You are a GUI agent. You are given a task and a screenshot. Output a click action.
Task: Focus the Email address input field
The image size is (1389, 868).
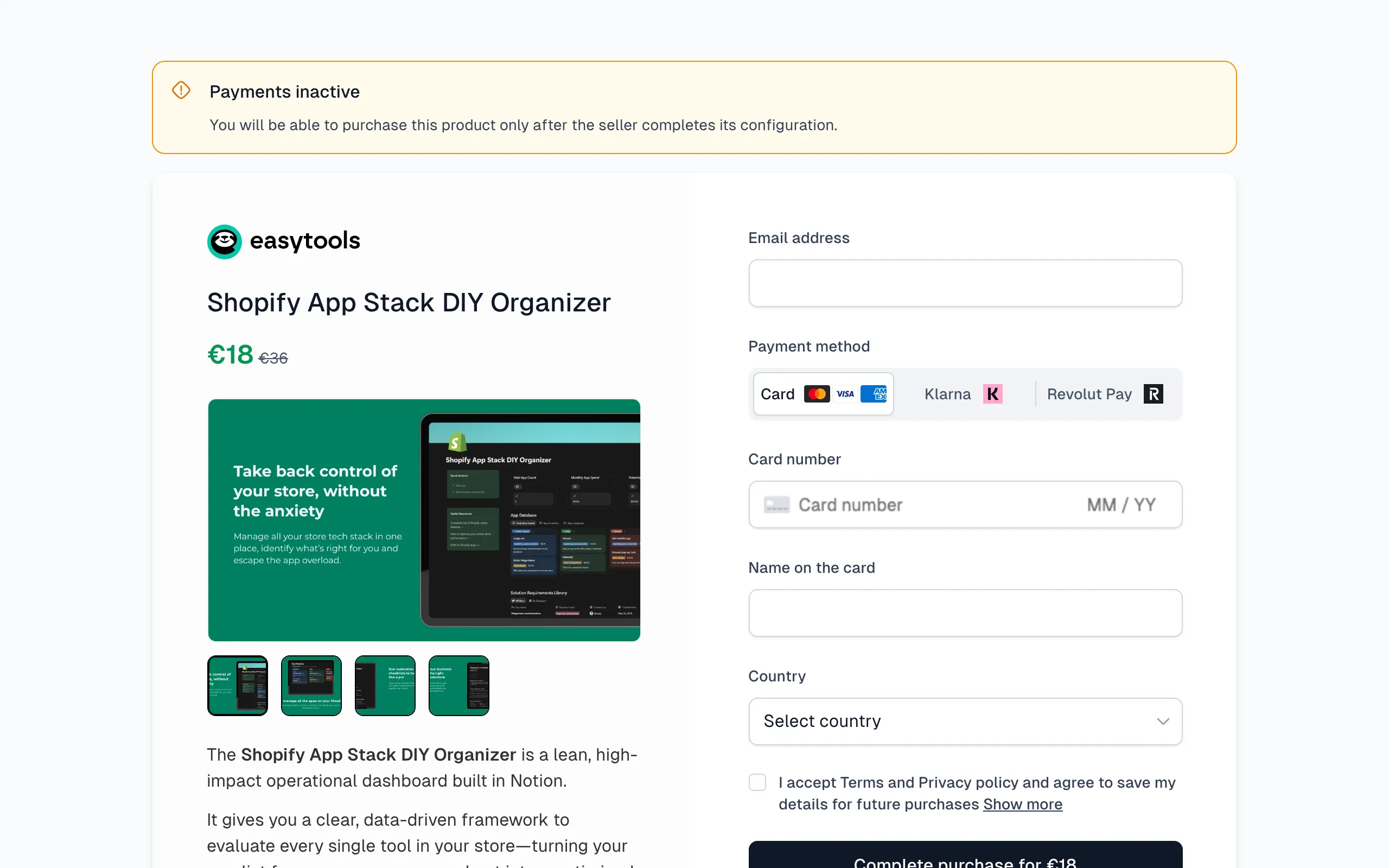coord(965,283)
